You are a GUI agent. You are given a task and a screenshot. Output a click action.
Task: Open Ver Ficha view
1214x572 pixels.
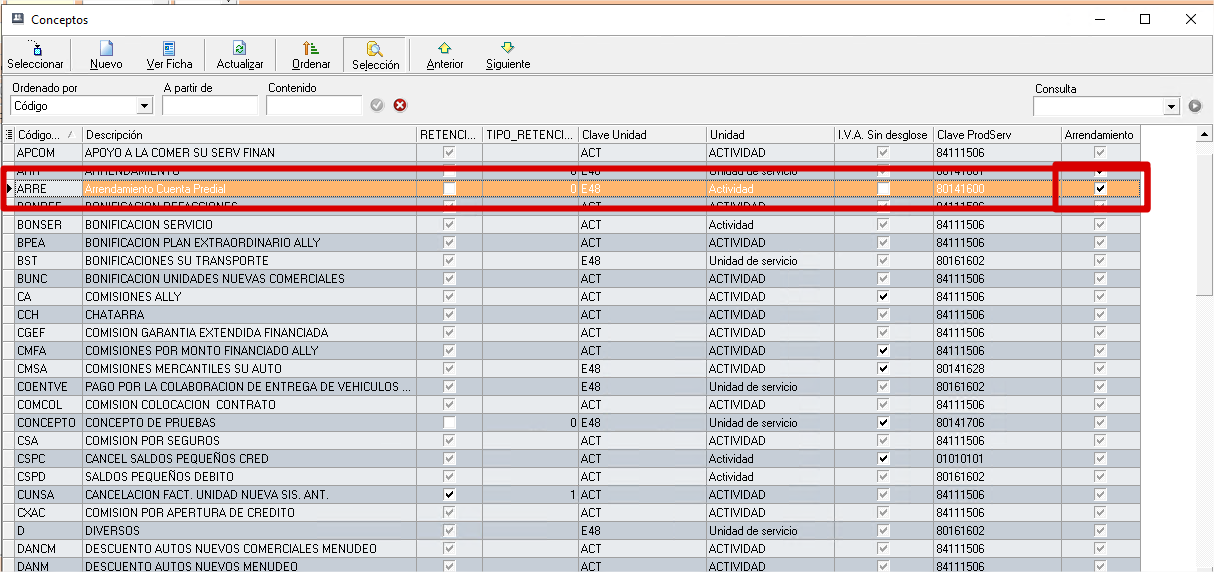(169, 55)
